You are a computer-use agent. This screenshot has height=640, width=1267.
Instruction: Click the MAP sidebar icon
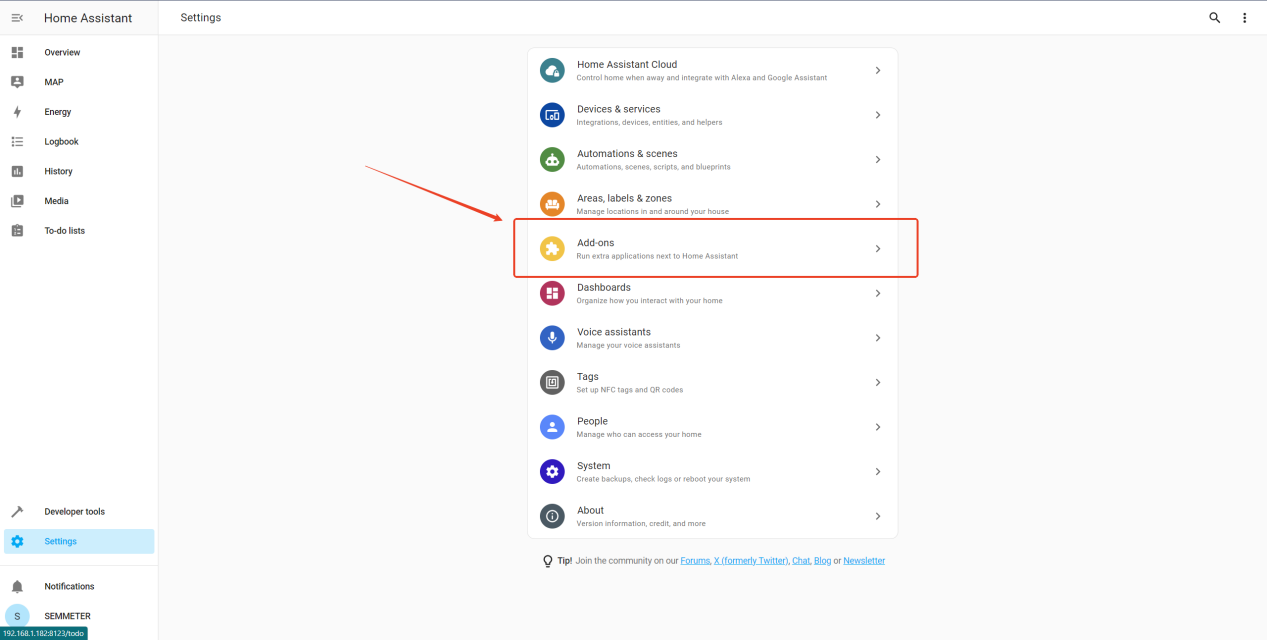pyautogui.click(x=17, y=82)
